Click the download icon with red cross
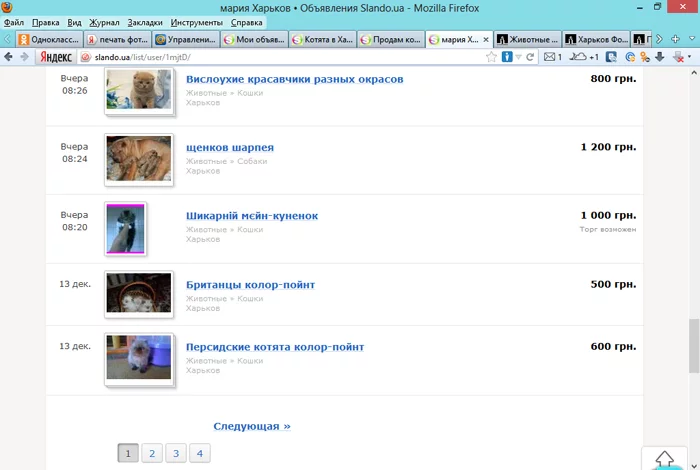Viewport: 700px width, 470px height. point(678,57)
